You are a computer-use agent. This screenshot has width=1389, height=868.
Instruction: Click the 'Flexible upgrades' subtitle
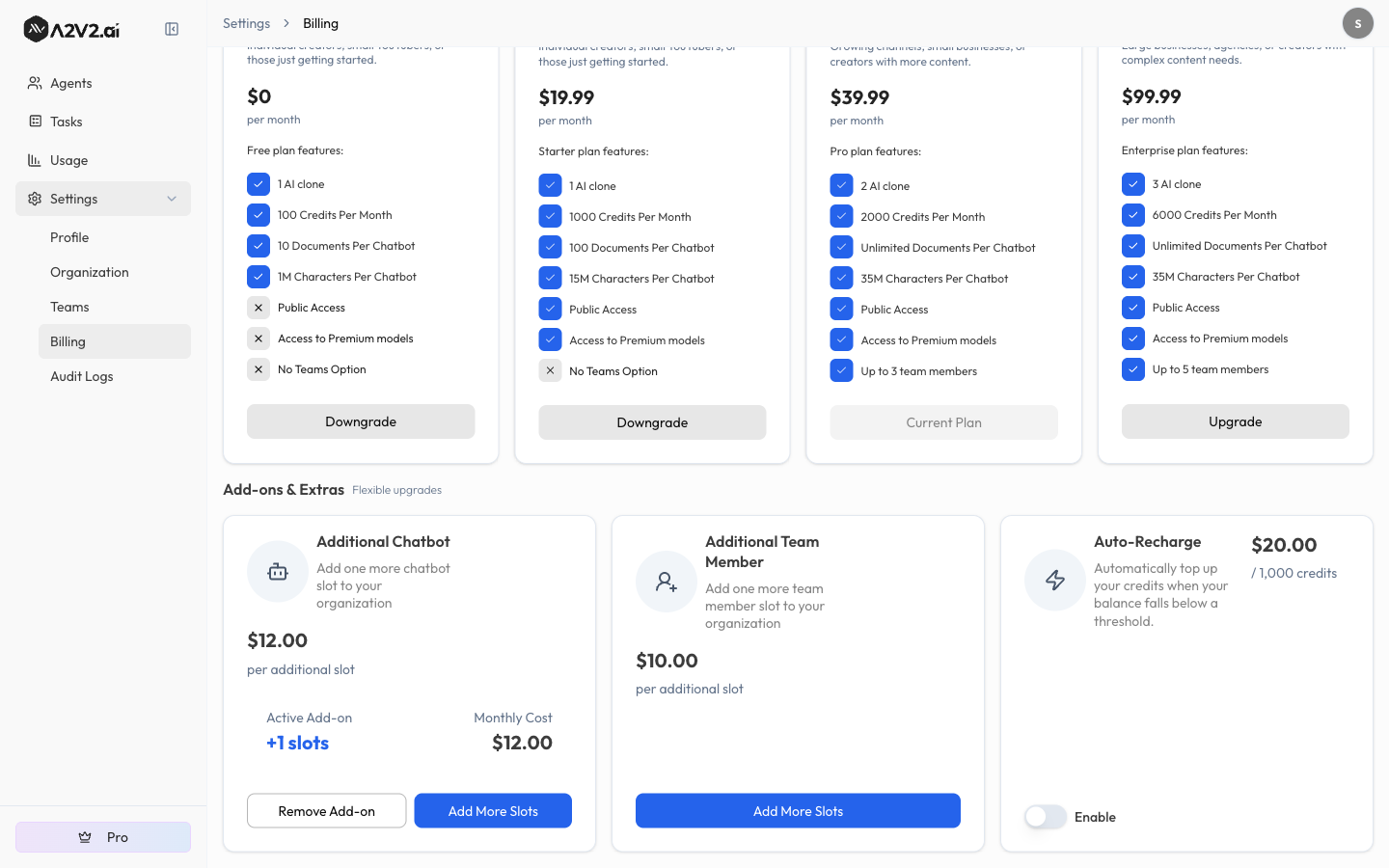(x=396, y=490)
